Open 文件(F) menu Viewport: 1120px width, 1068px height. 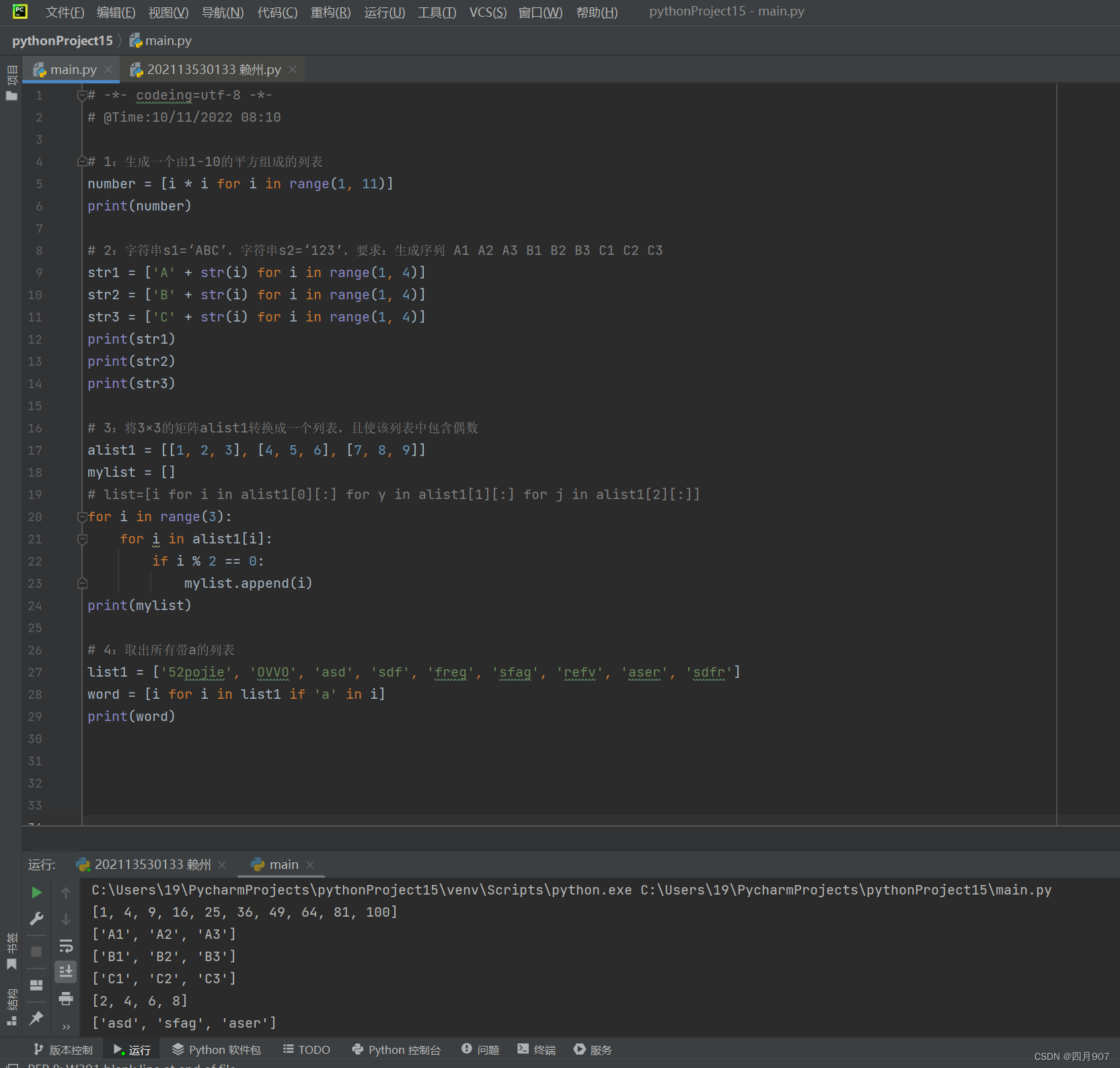coord(65,13)
